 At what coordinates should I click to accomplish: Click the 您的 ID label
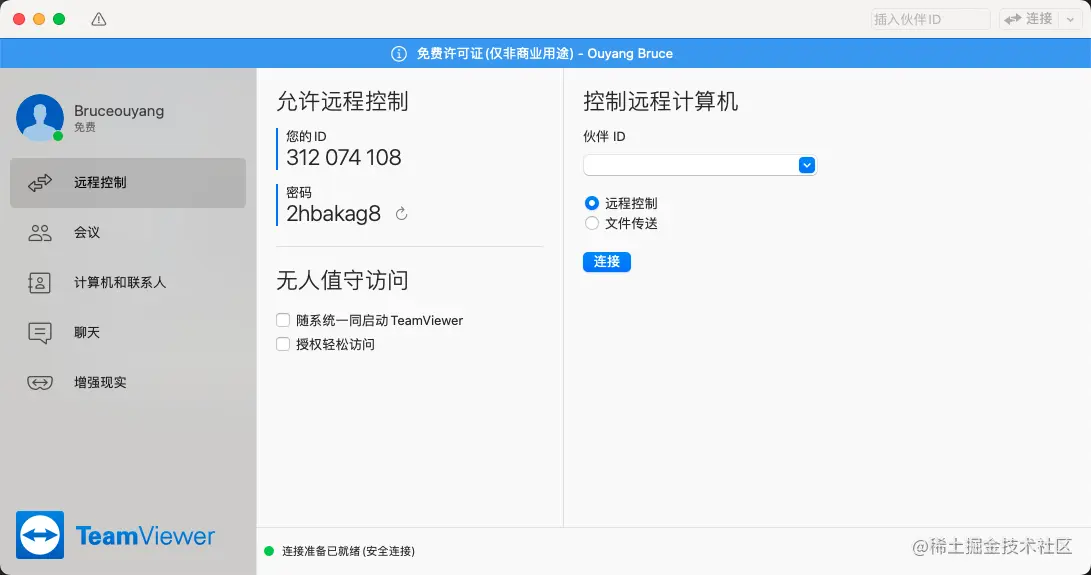tap(306, 136)
